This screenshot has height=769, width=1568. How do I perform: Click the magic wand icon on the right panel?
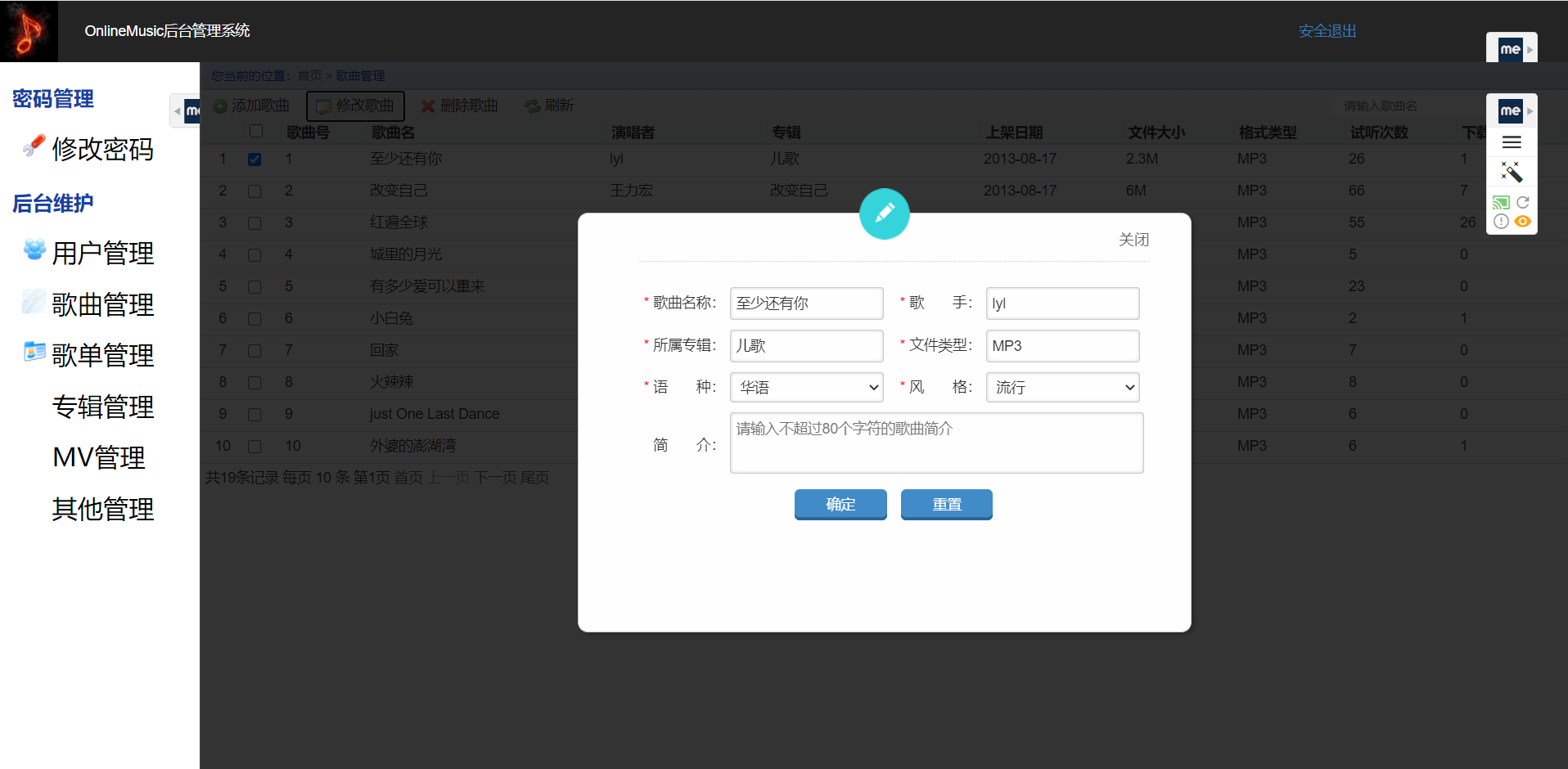[x=1512, y=172]
